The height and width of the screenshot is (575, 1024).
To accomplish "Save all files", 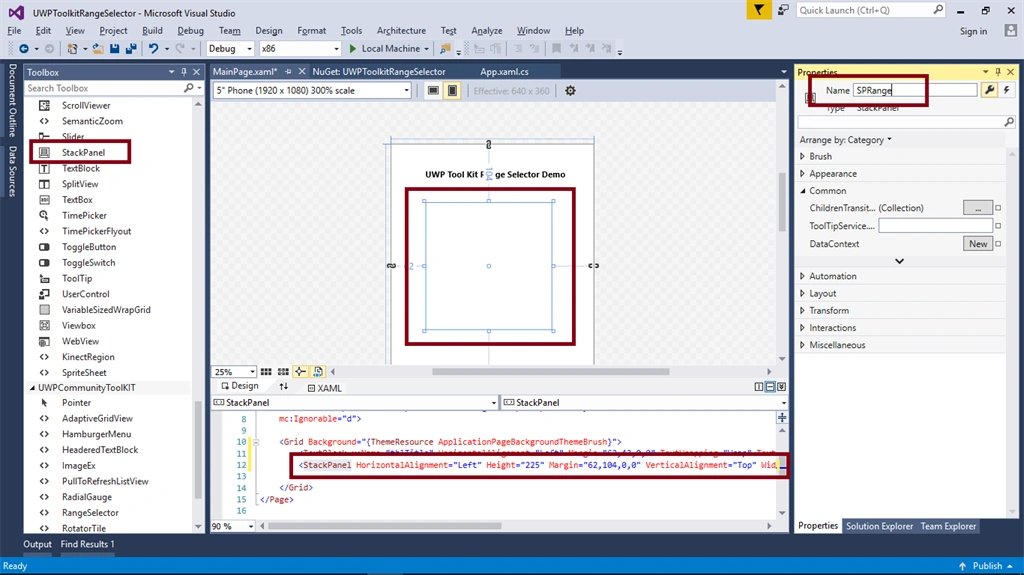I will (131, 49).
